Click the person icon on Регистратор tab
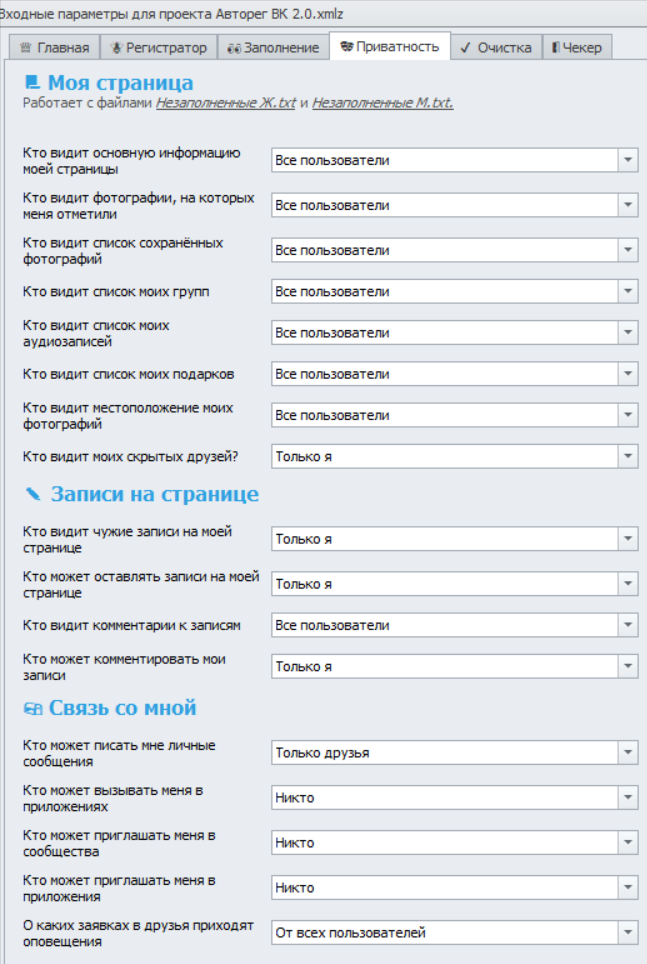This screenshot has width=647, height=964. point(115,45)
